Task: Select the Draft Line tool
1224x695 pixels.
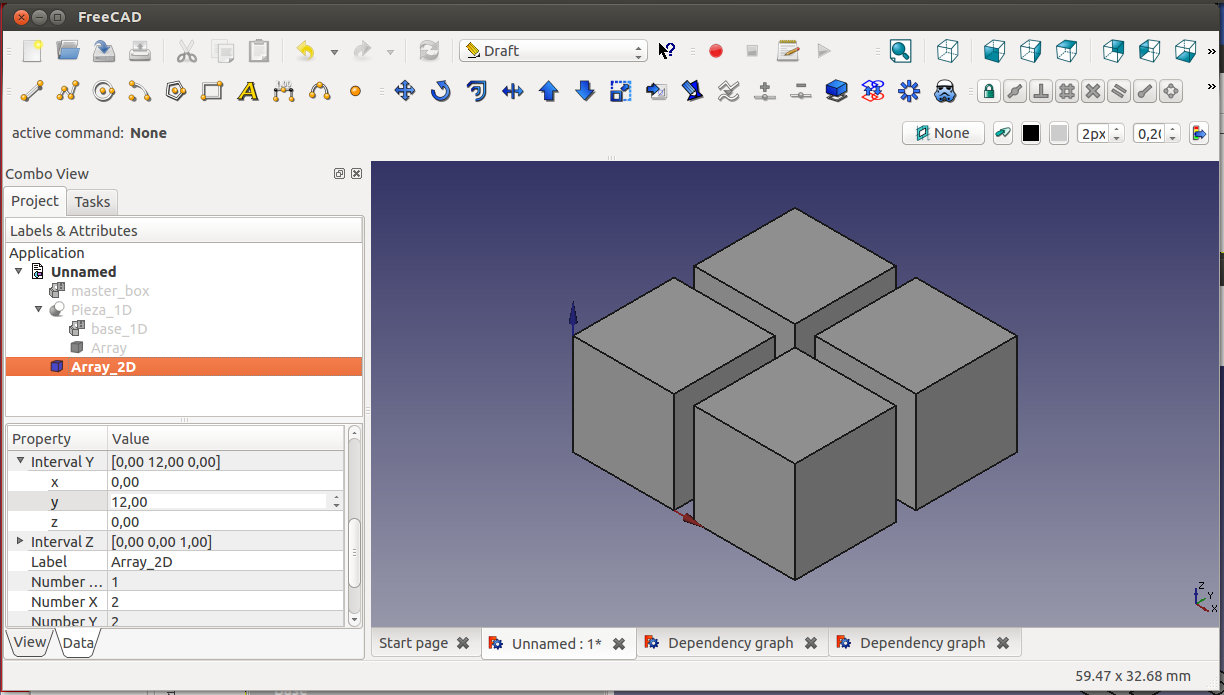Action: point(32,92)
